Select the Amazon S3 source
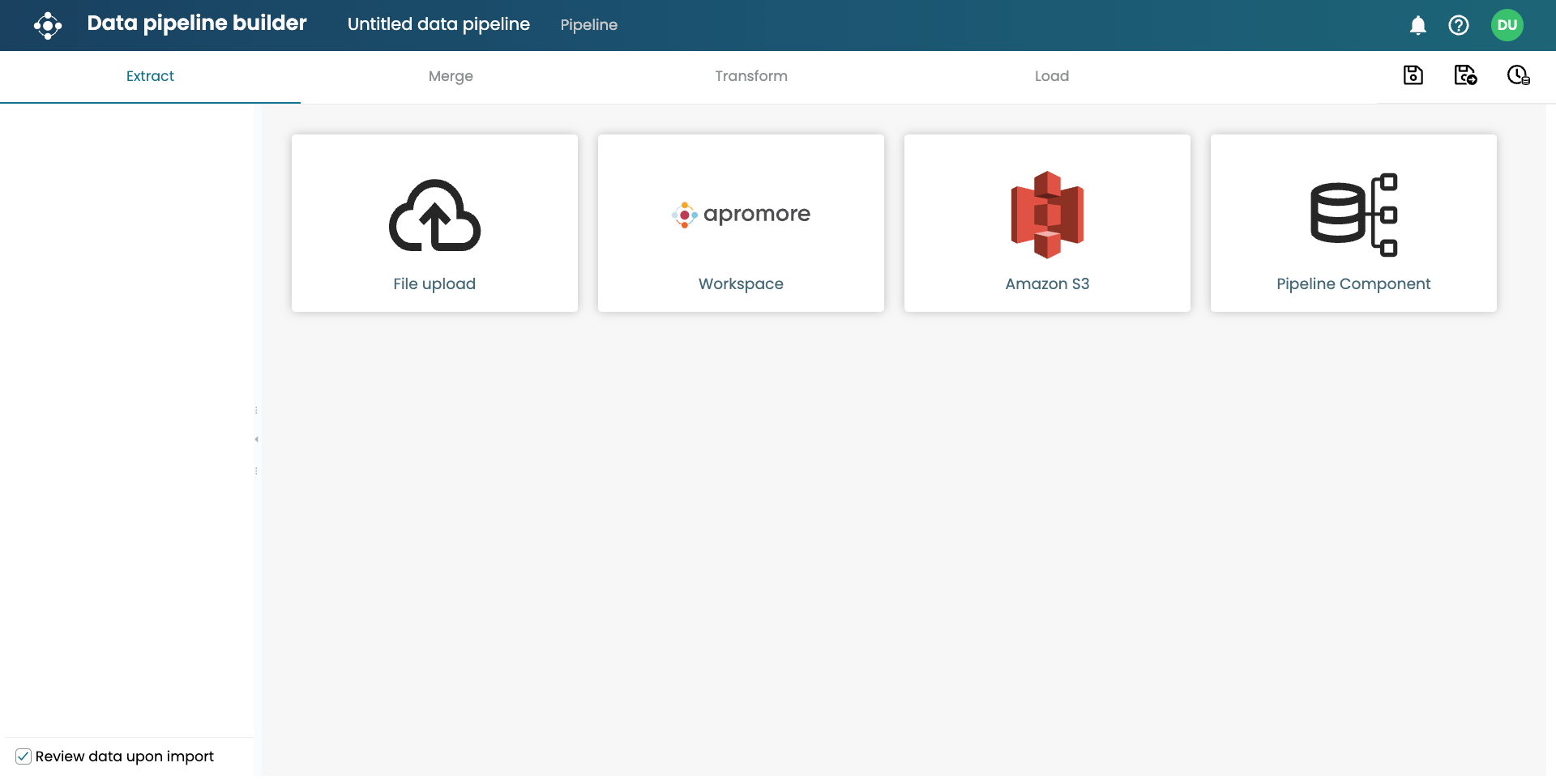Viewport: 1556px width, 784px height. 1047,223
